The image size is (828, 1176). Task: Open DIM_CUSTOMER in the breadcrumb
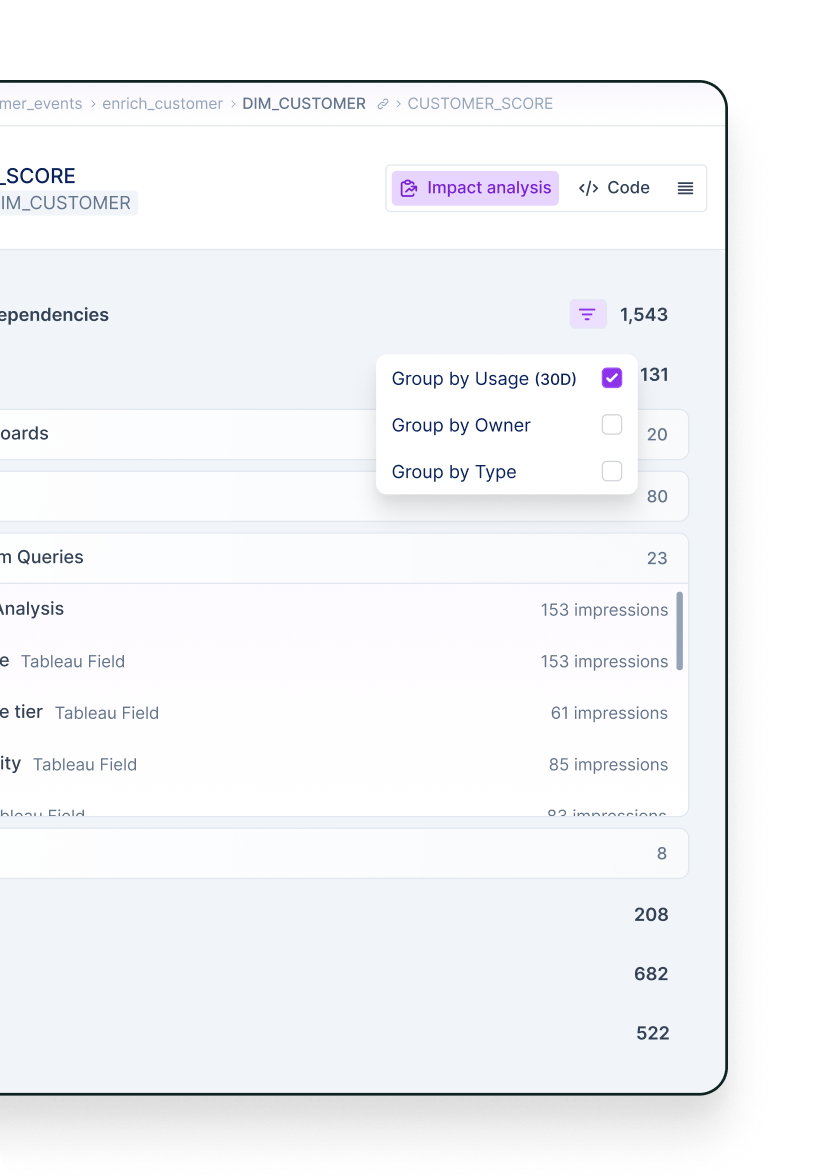304,104
